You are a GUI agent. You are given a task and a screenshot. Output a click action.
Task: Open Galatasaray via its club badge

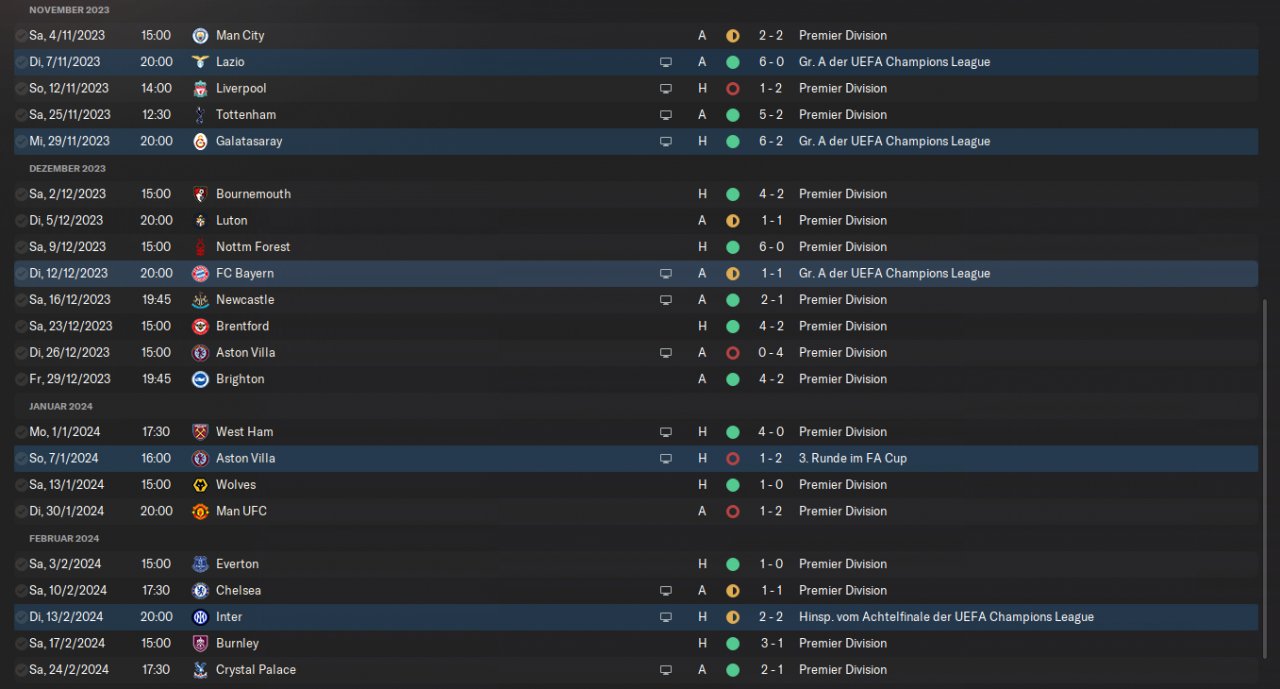coord(200,141)
